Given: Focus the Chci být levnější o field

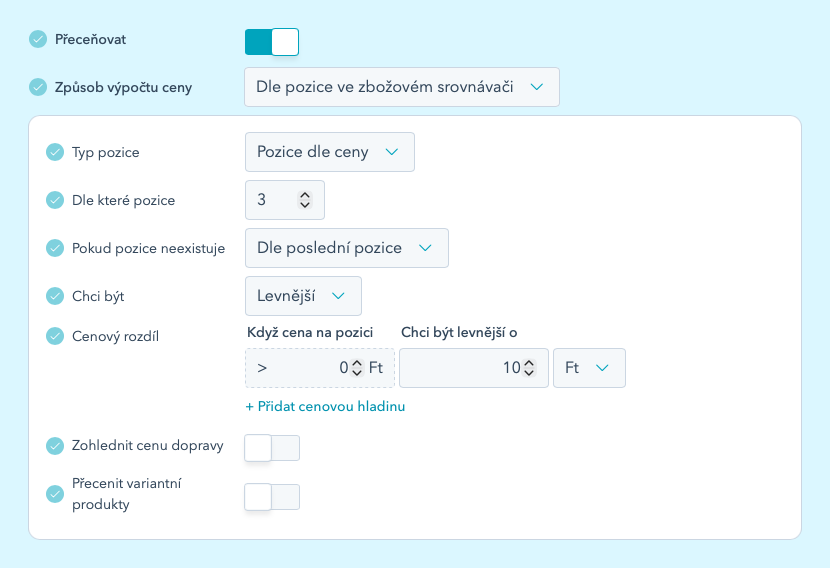Looking at the screenshot, I should [474, 368].
